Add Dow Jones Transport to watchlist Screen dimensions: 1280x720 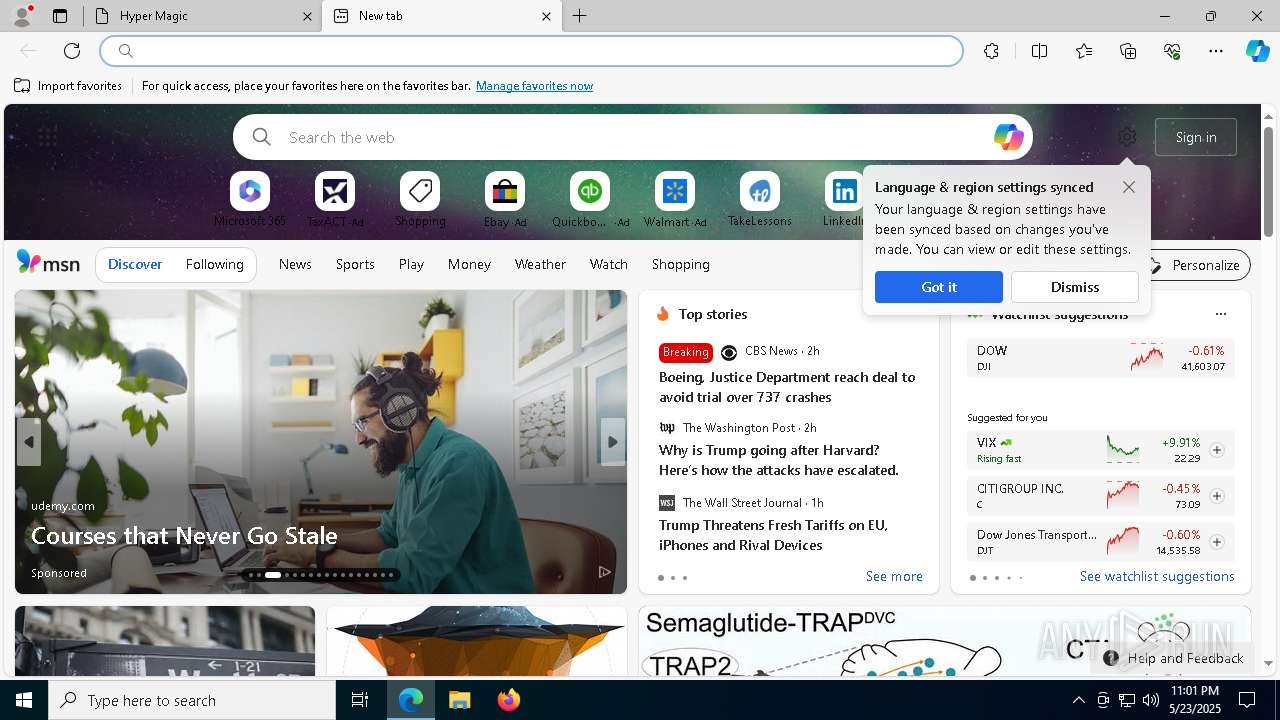1217,542
